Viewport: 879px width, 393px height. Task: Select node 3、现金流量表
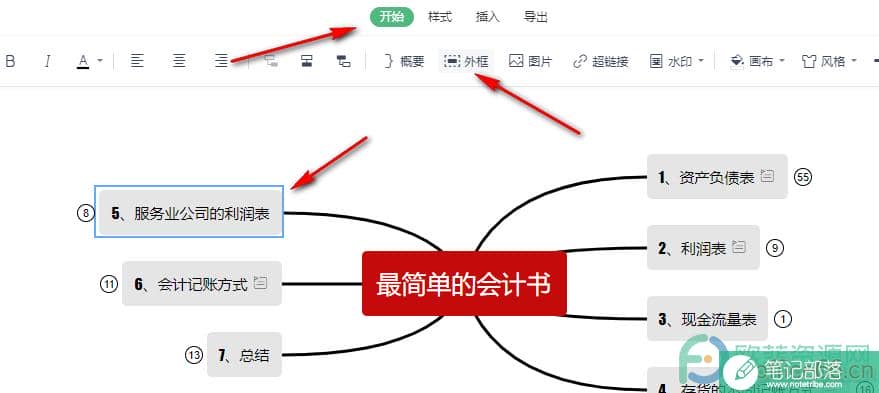pos(707,318)
